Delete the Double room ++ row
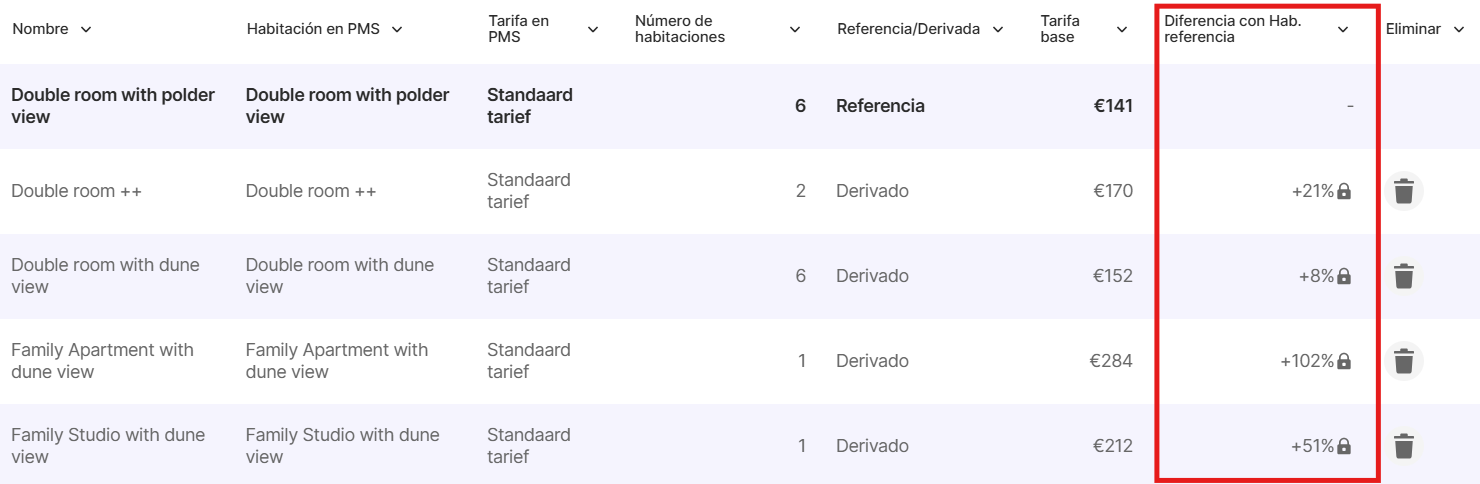 click(x=1404, y=191)
